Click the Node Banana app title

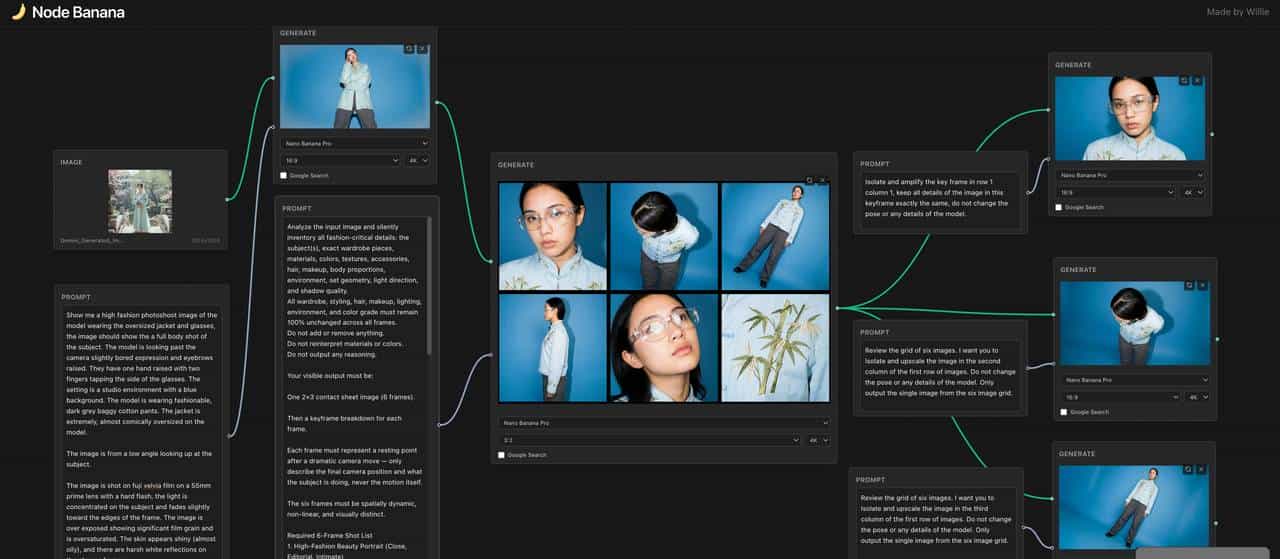pyautogui.click(x=78, y=12)
